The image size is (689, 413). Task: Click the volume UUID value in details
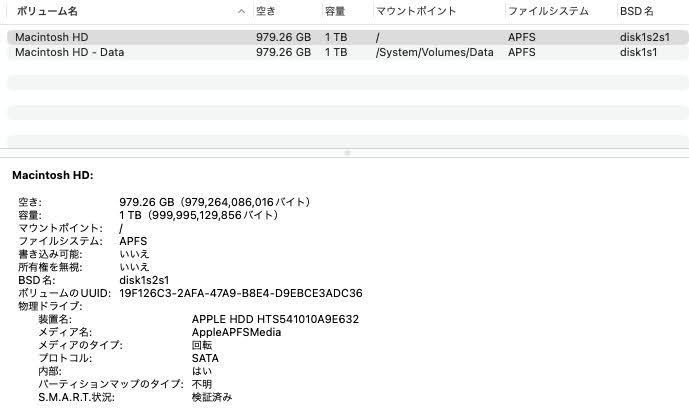240,293
